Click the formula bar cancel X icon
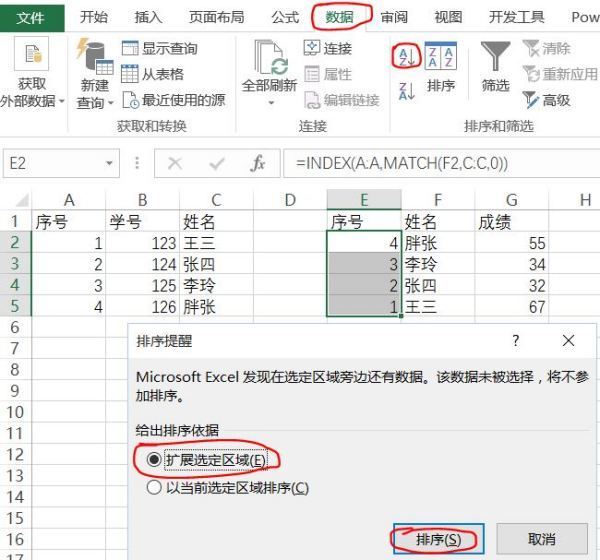This screenshot has width=600, height=560. (175, 164)
